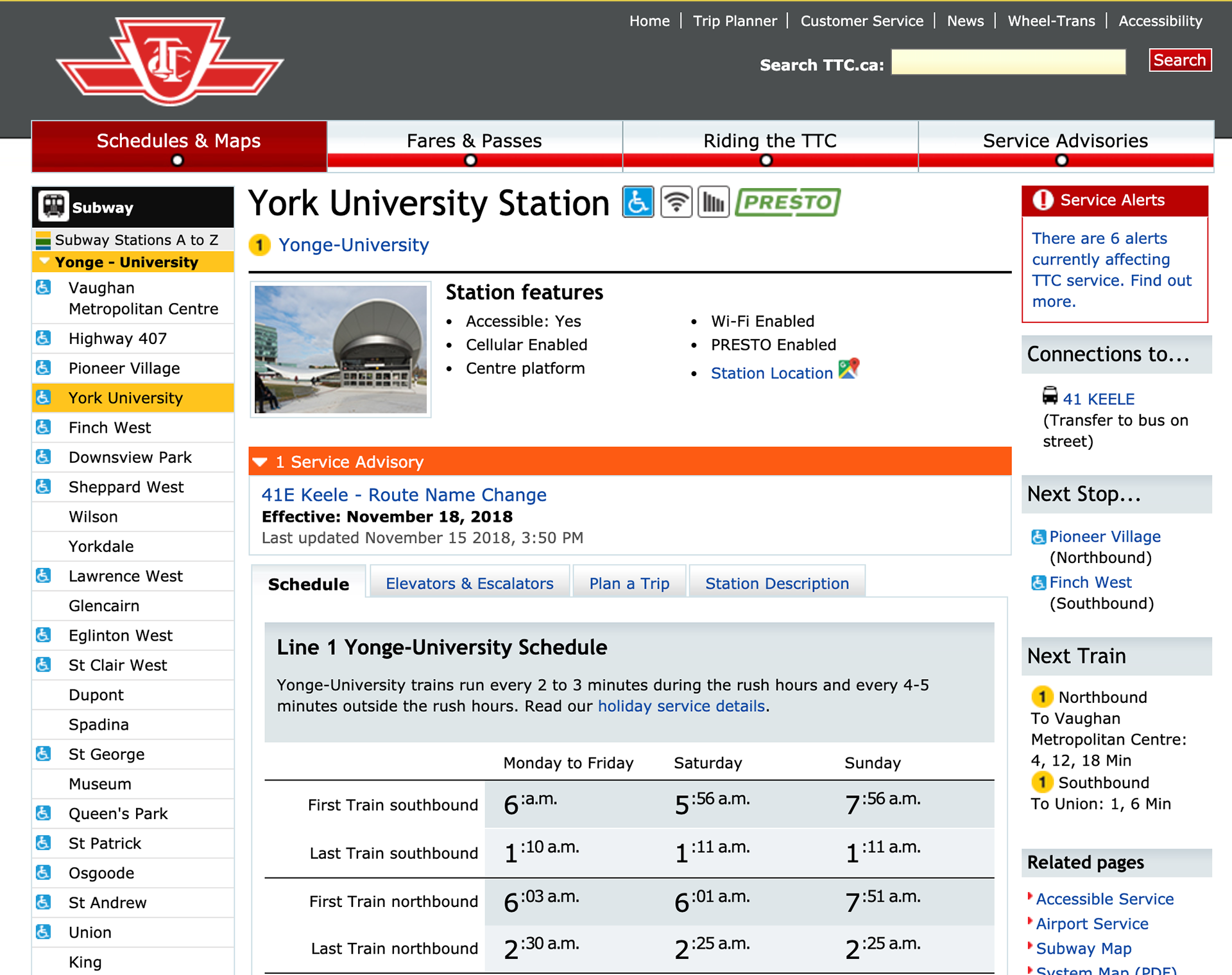
Task: Click the PRESTO logo icon
Action: (788, 203)
